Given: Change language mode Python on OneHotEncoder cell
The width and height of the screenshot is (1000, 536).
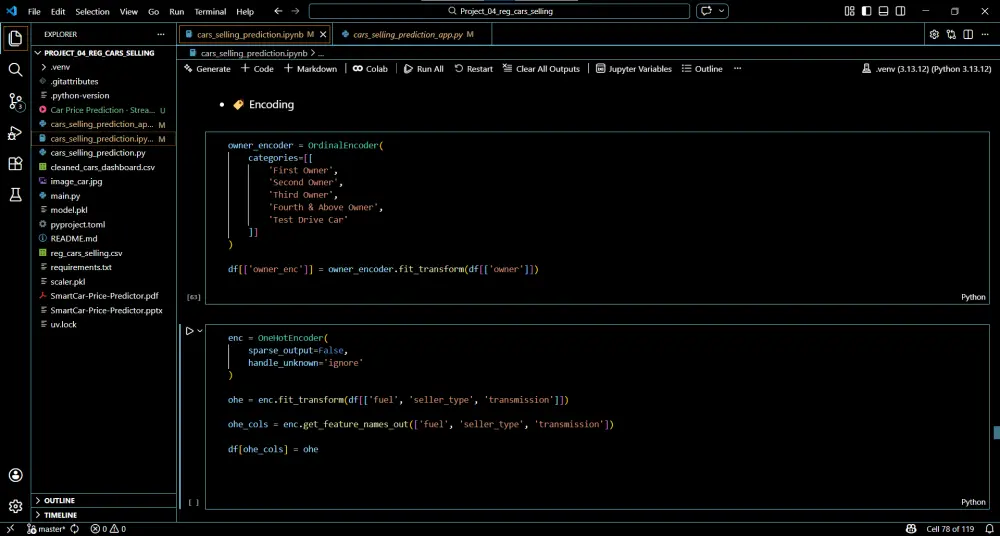Looking at the screenshot, I should 973,502.
